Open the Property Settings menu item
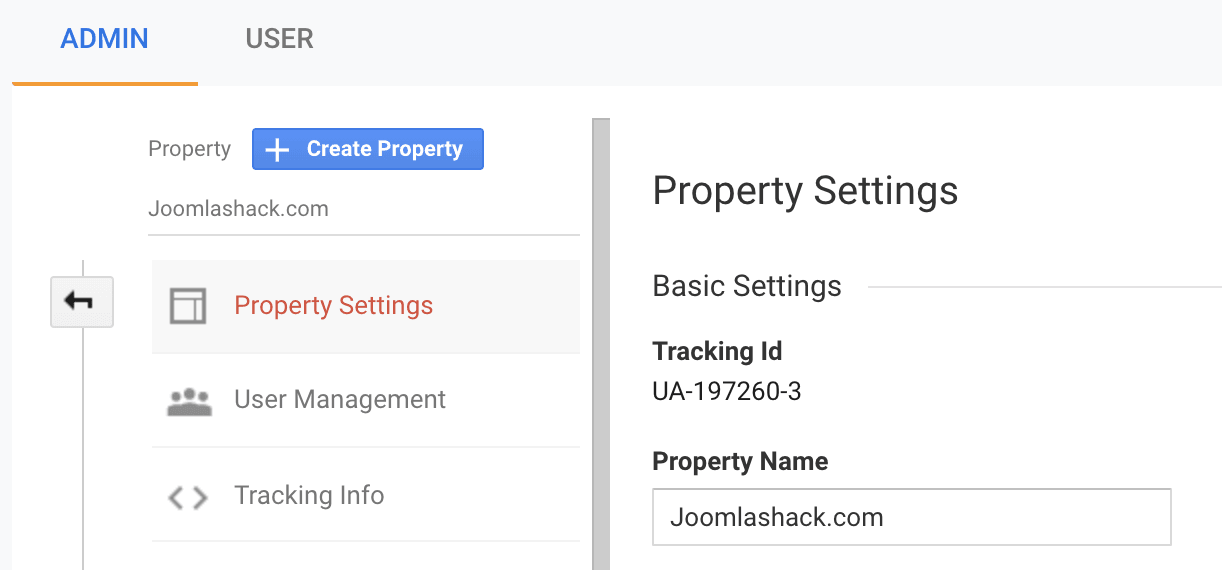The height and width of the screenshot is (570, 1222). [366, 306]
